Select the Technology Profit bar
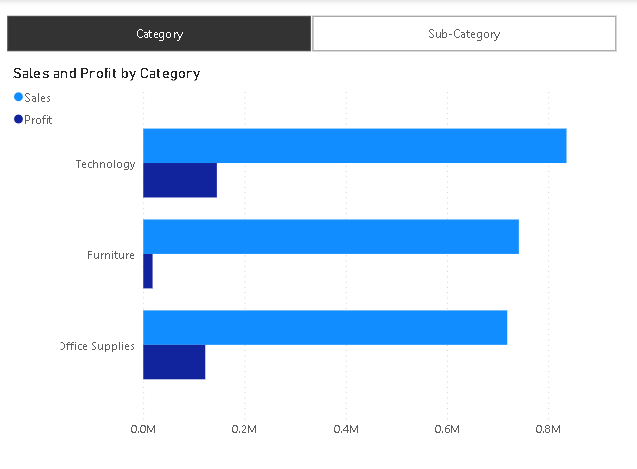The image size is (637, 469). point(180,180)
